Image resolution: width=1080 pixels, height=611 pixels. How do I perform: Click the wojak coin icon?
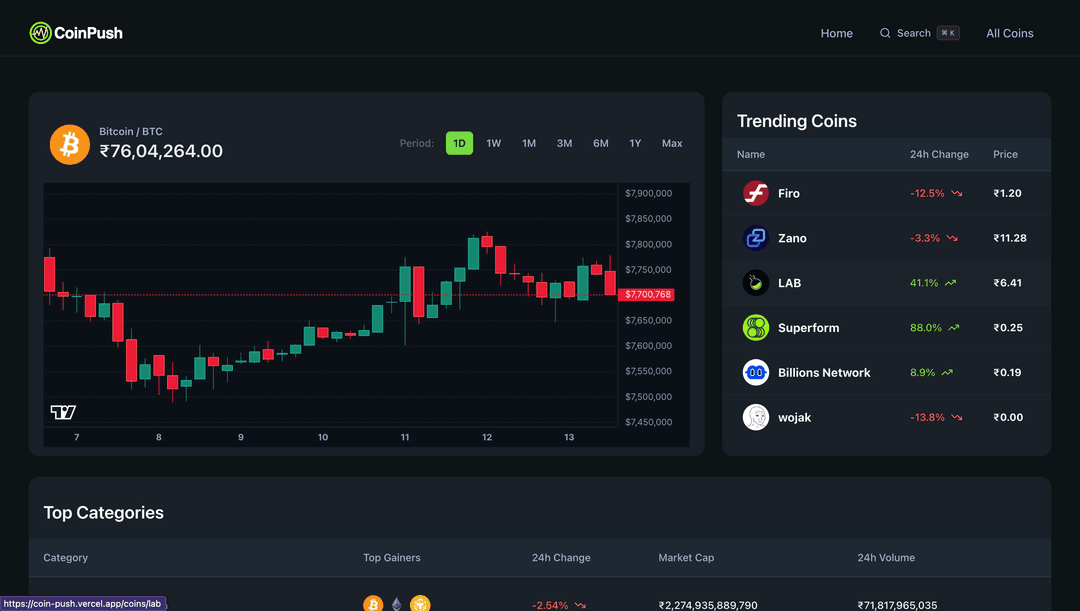tap(756, 417)
